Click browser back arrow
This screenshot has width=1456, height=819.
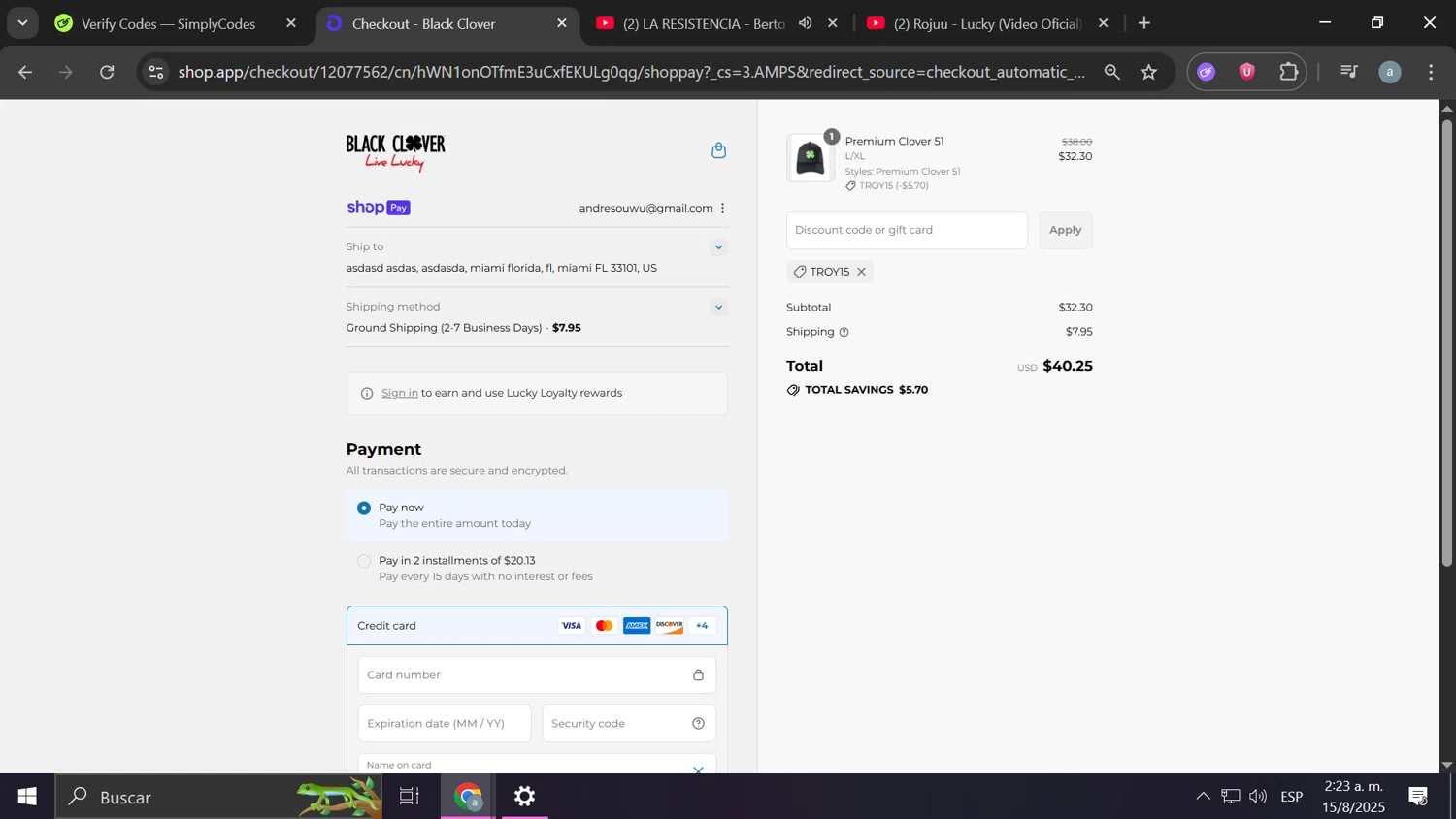click(x=25, y=72)
